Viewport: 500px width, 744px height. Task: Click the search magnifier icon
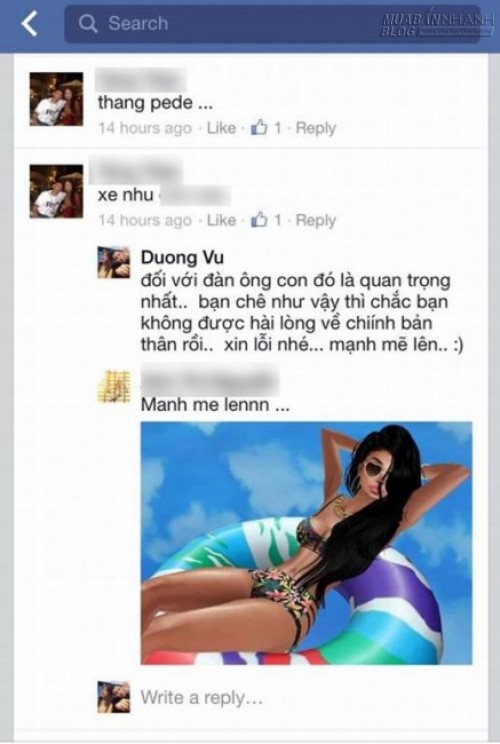pos(88,23)
